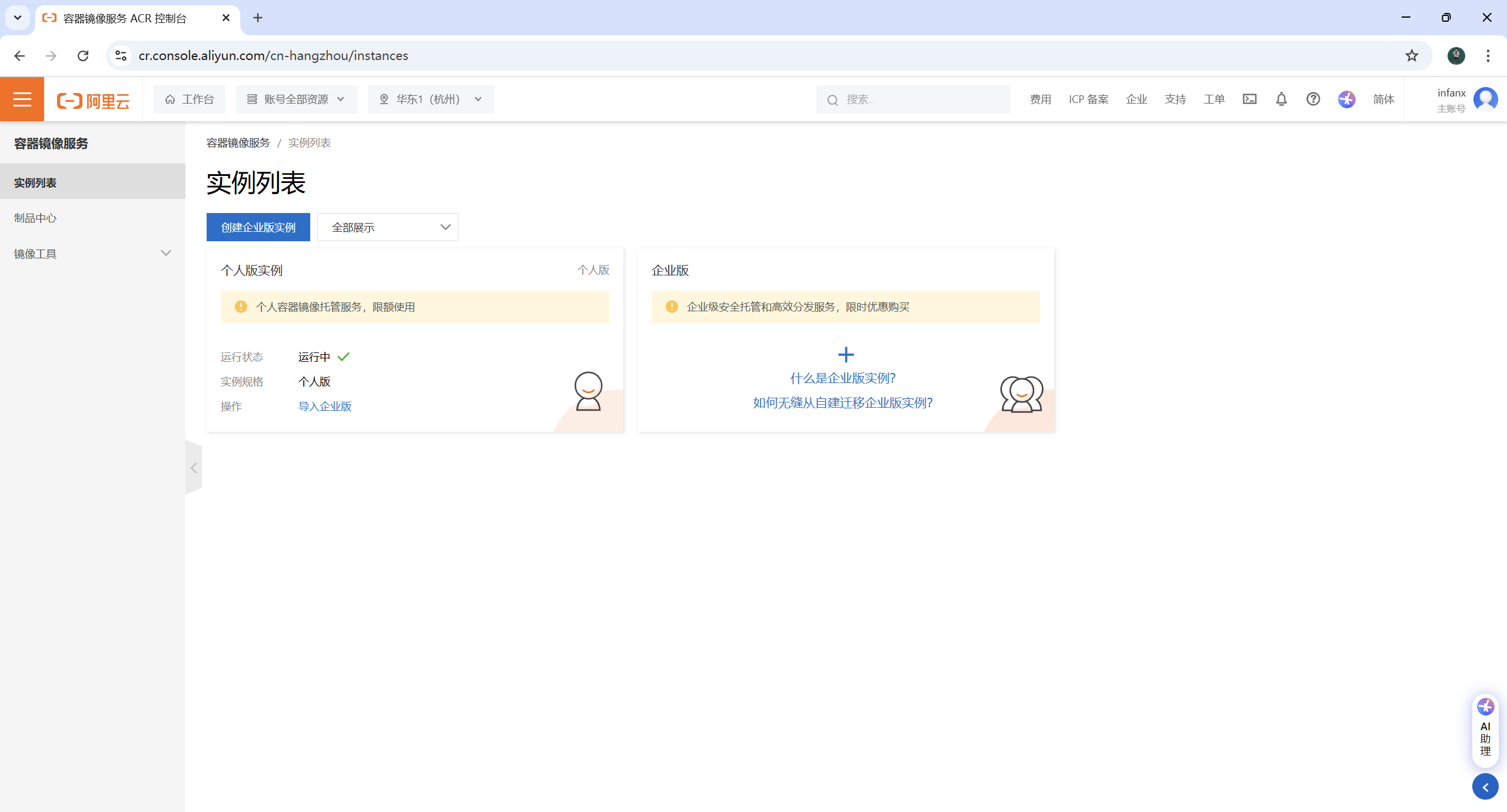Go forward in browser history
Screen dimensions: 1507x812
(x=51, y=56)
